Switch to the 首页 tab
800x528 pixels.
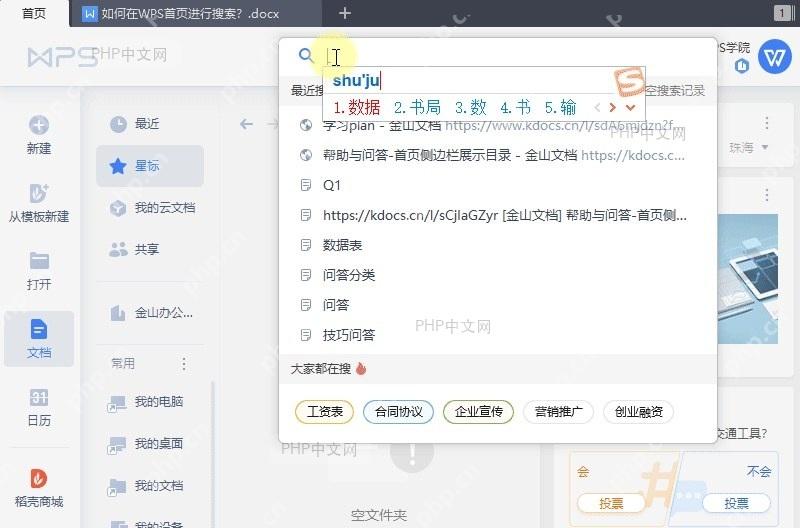tap(34, 13)
